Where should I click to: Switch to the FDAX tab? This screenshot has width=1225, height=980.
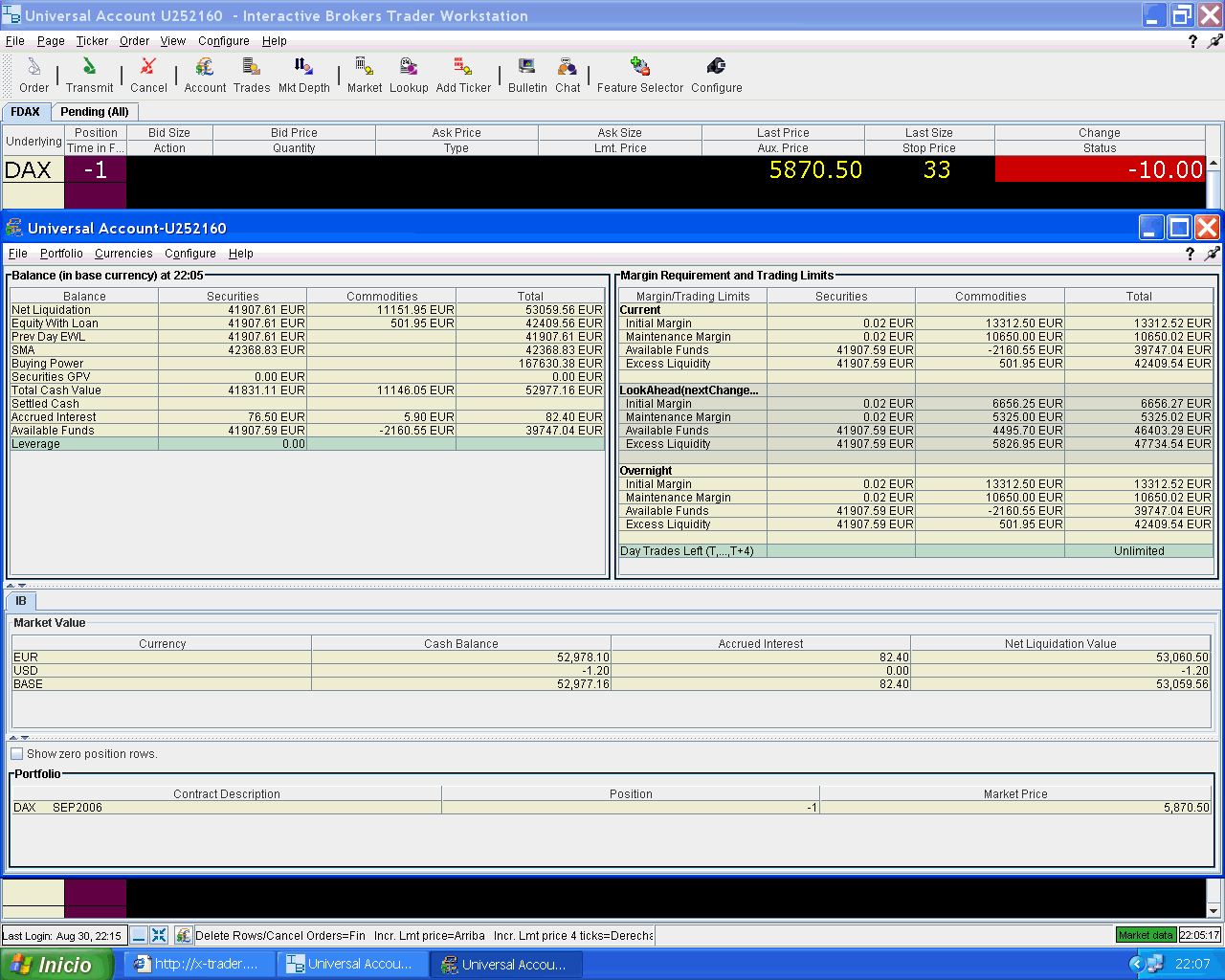pos(26,112)
